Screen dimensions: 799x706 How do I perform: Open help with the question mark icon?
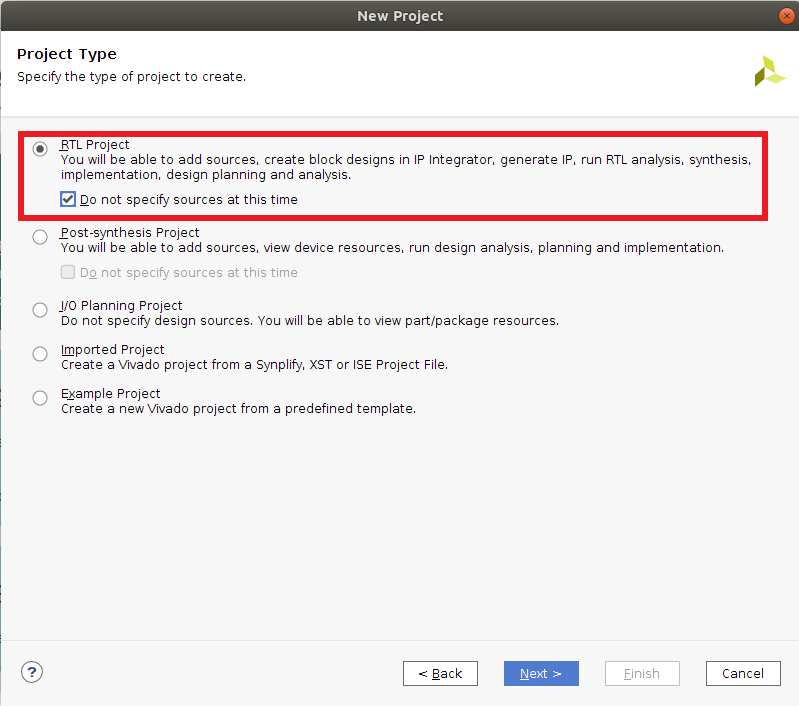(x=32, y=672)
